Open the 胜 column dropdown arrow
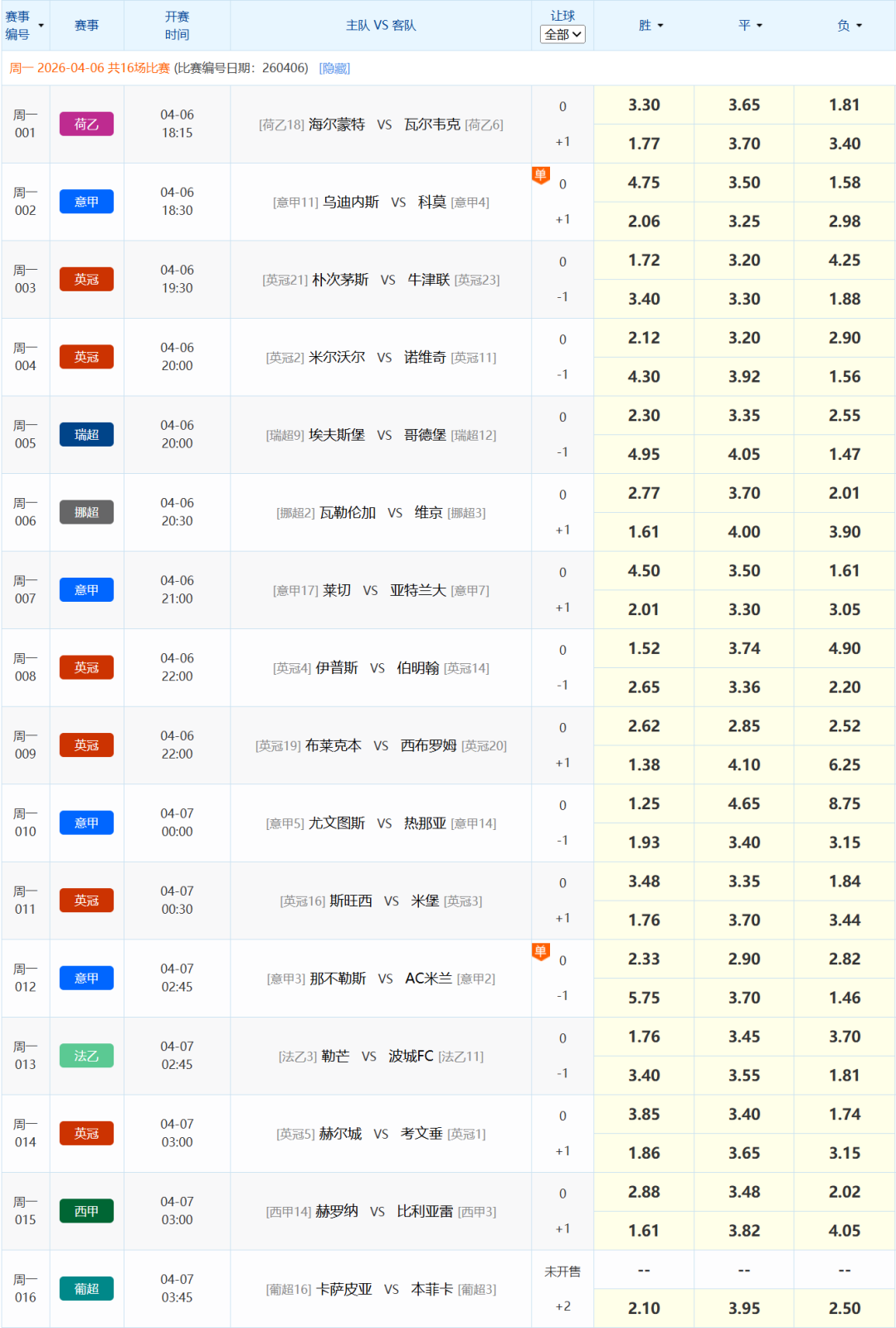Screen dimensions: 896x1328 660,26
